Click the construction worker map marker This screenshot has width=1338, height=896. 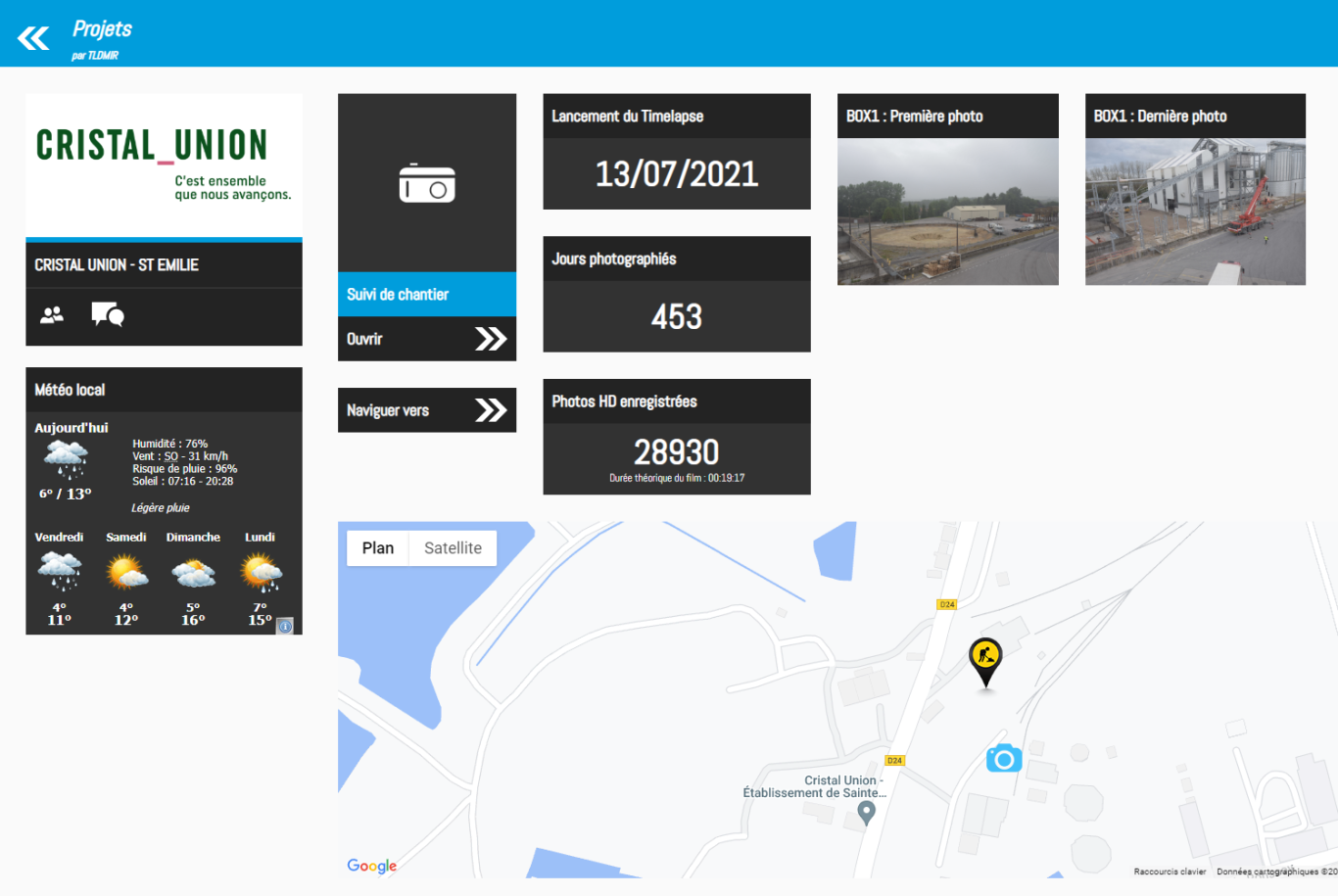(x=985, y=662)
